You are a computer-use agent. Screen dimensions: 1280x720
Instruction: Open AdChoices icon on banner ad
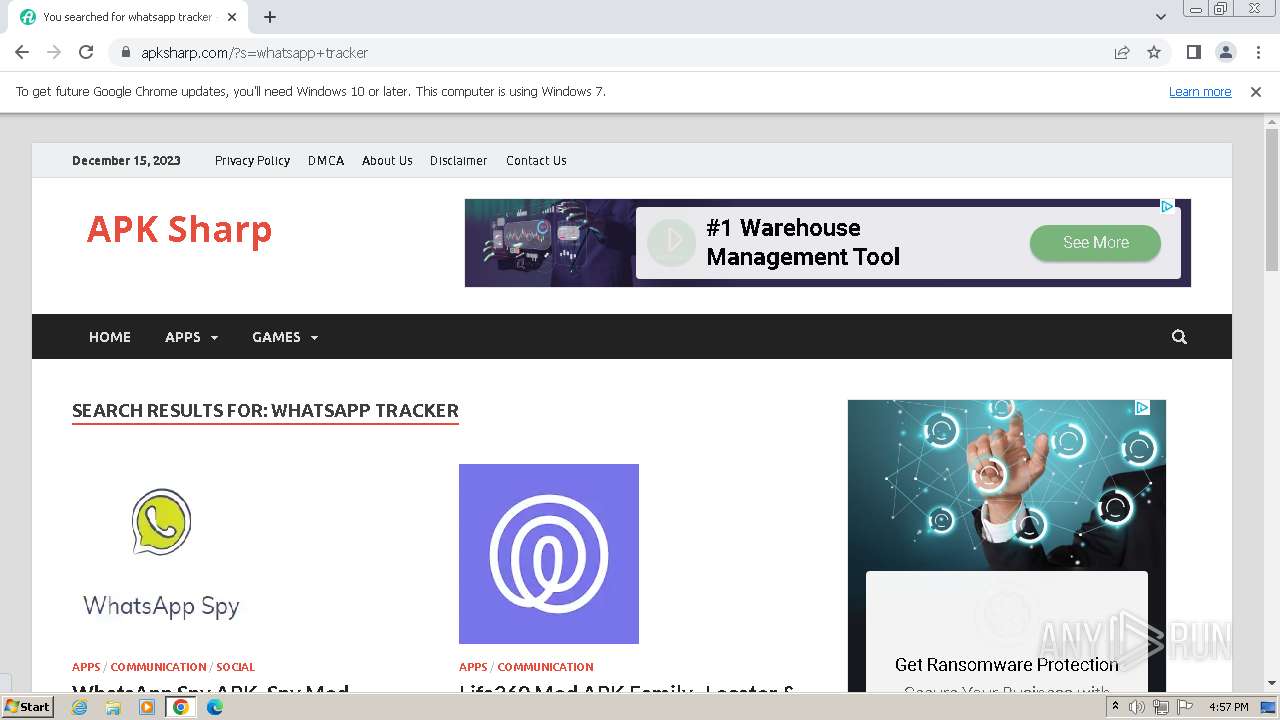pyautogui.click(x=1167, y=206)
